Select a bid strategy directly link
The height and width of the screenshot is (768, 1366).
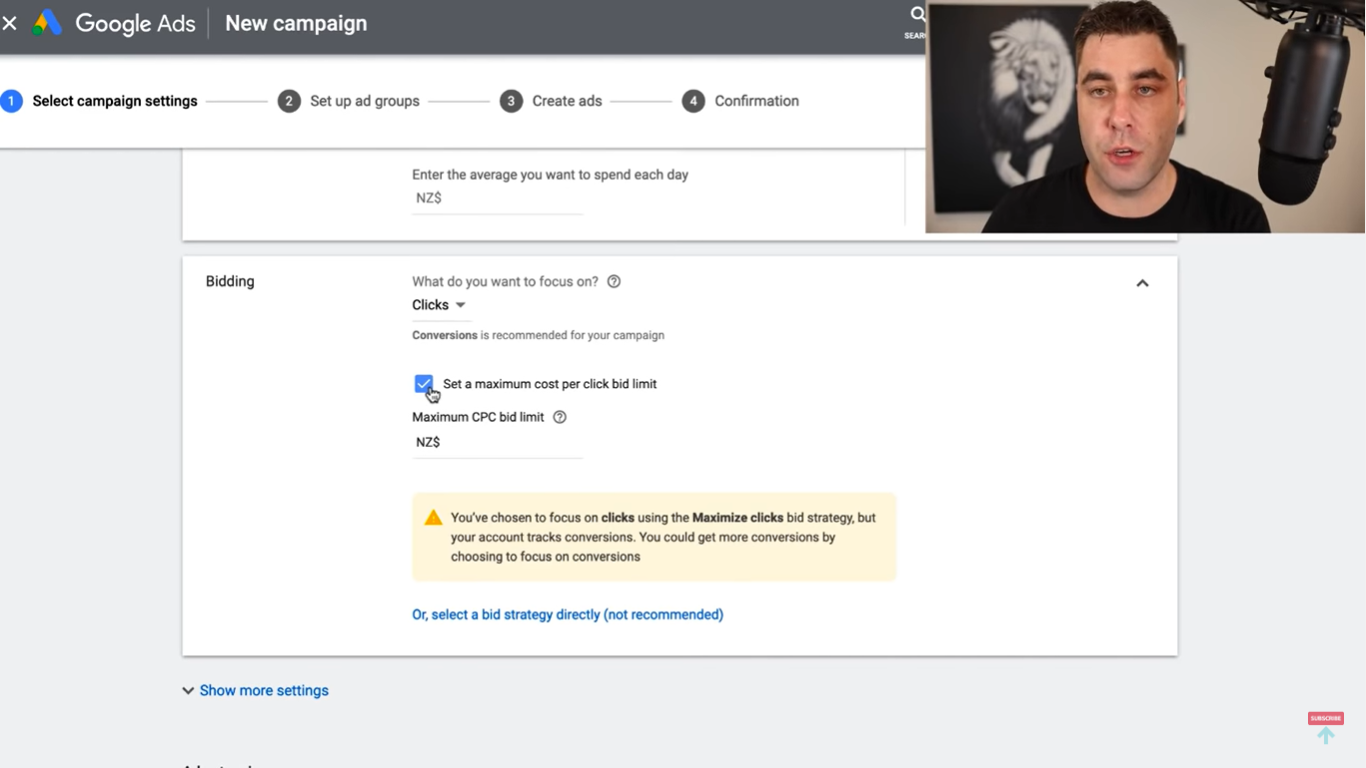tap(567, 615)
